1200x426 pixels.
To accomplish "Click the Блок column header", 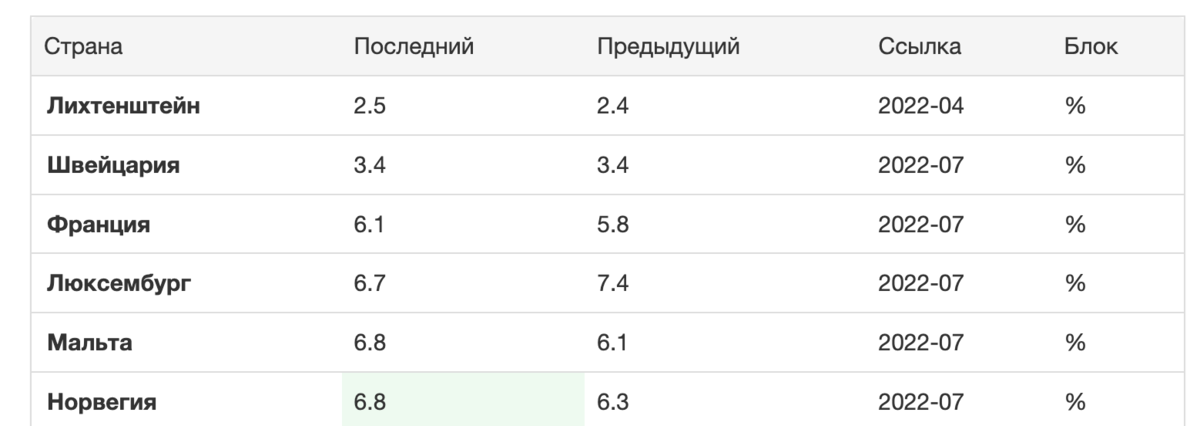I will pos(1092,46).
